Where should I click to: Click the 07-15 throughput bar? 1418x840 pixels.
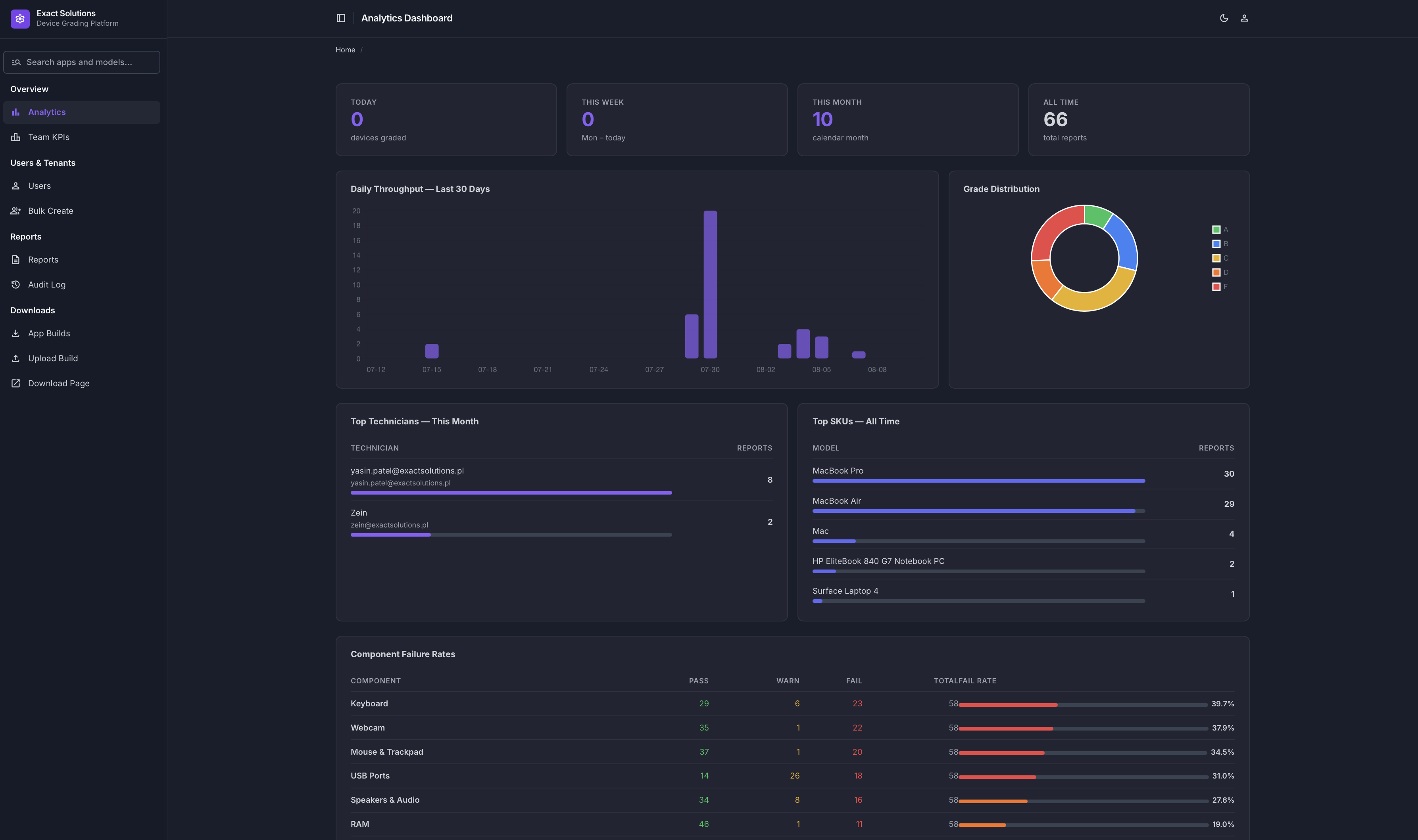pyautogui.click(x=432, y=351)
